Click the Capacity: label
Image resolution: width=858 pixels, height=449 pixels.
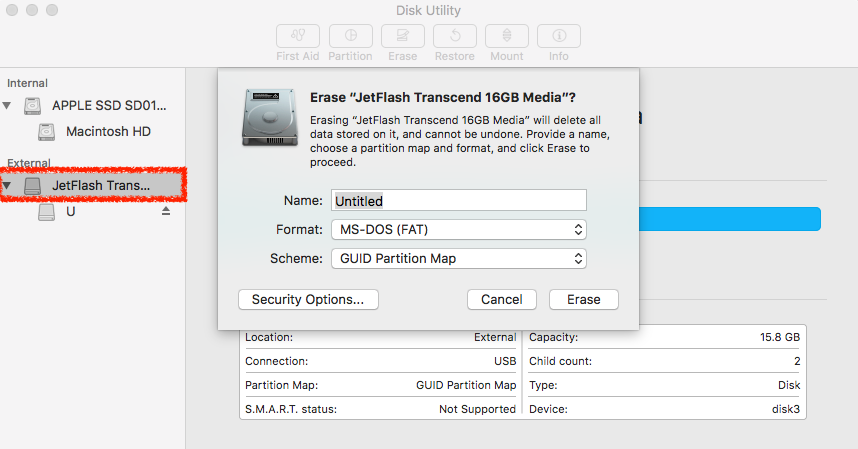553,337
